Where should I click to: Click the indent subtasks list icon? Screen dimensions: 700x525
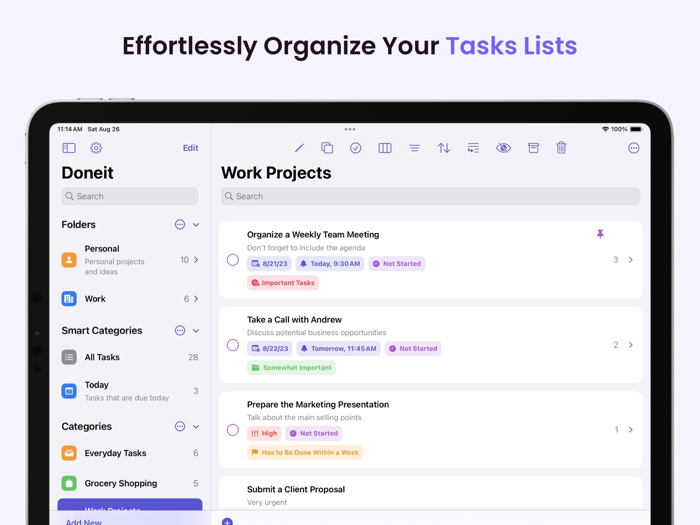[x=473, y=148]
